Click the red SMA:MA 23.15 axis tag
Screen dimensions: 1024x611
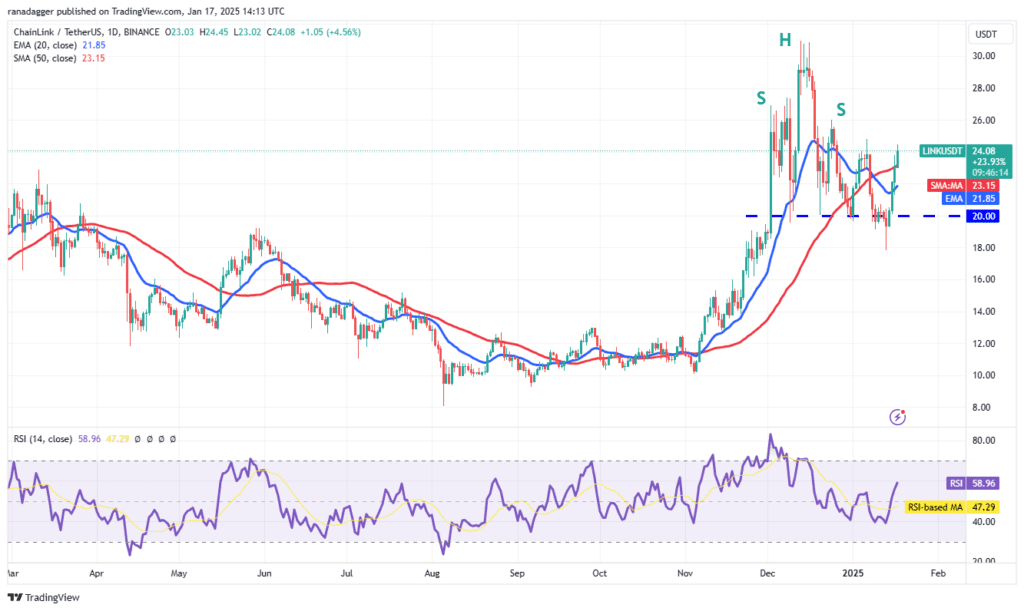point(974,186)
